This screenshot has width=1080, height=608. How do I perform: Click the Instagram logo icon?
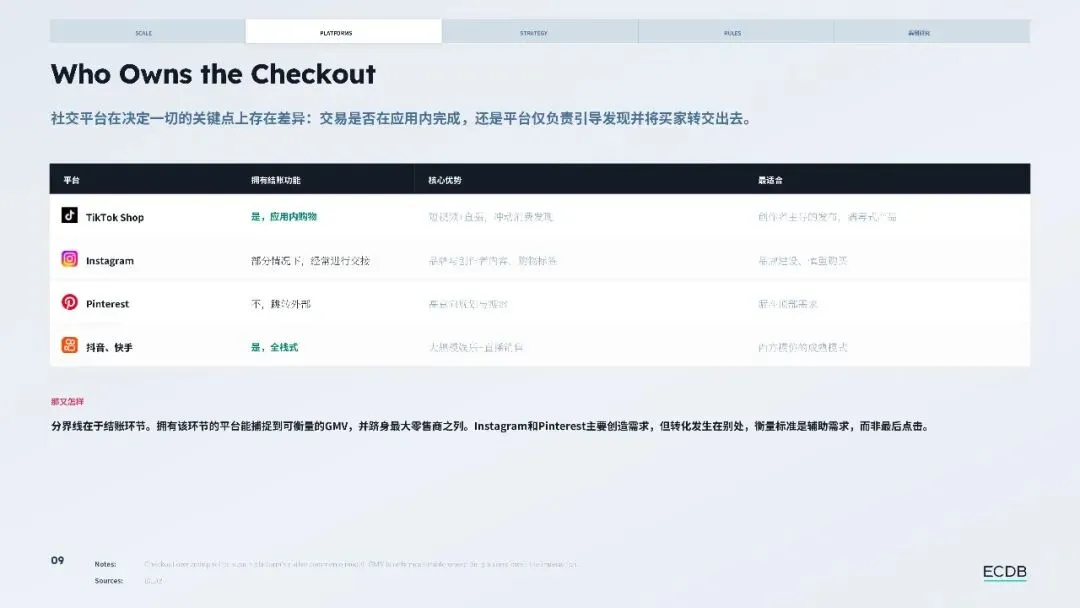point(70,259)
